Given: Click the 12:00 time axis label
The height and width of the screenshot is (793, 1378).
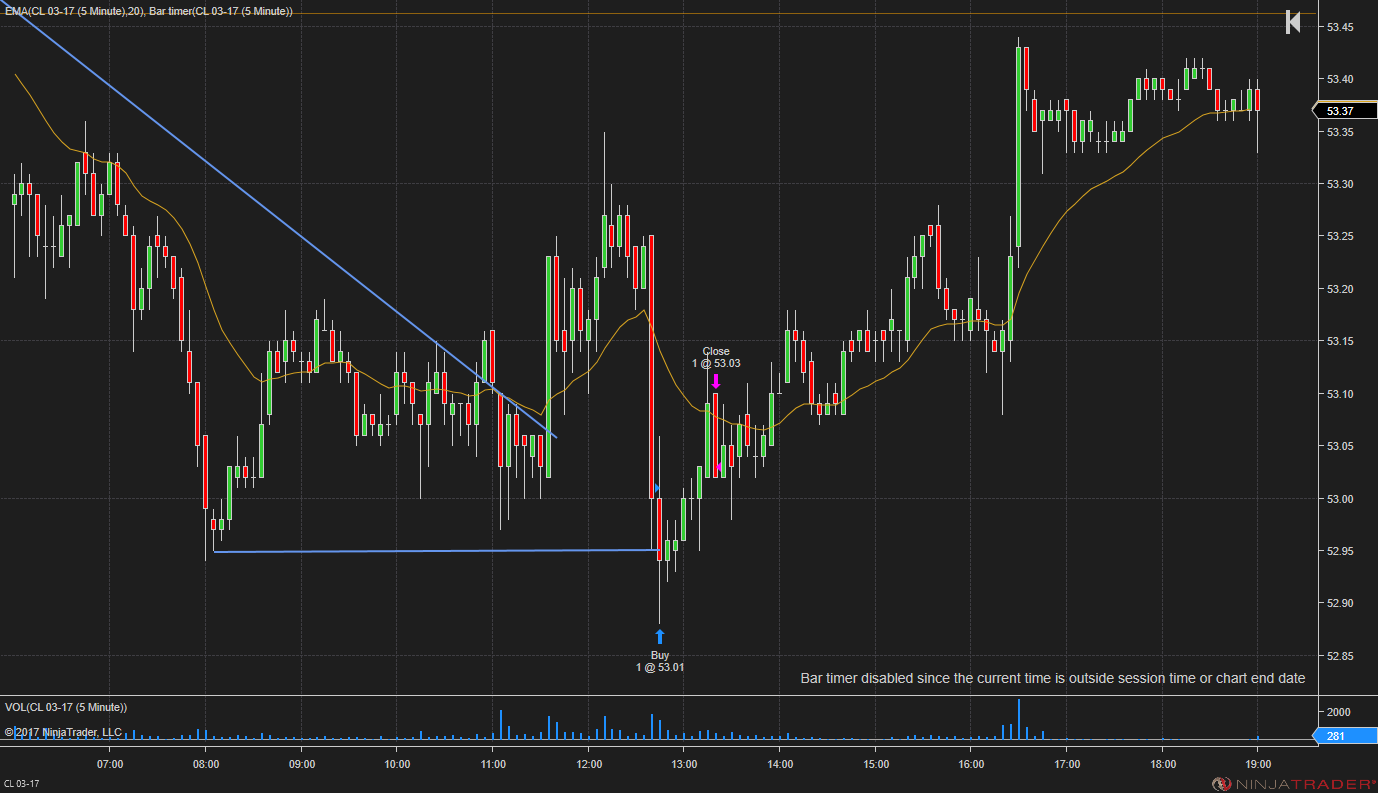Looking at the screenshot, I should (589, 764).
